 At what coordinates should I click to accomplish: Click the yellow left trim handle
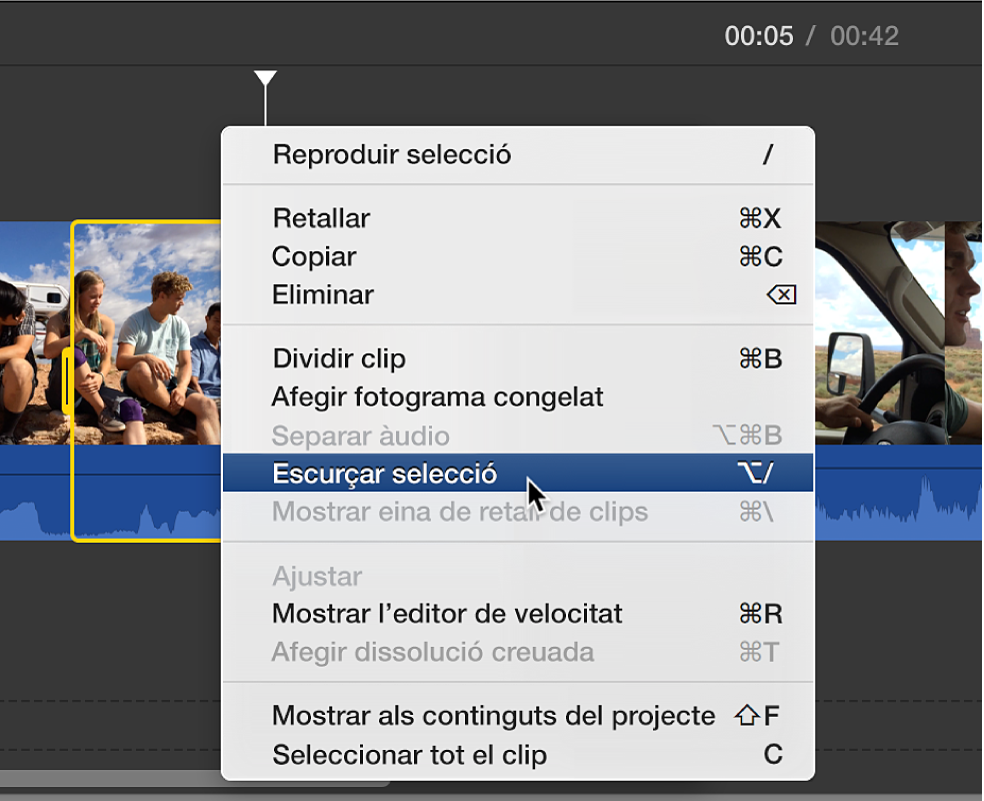(67, 380)
